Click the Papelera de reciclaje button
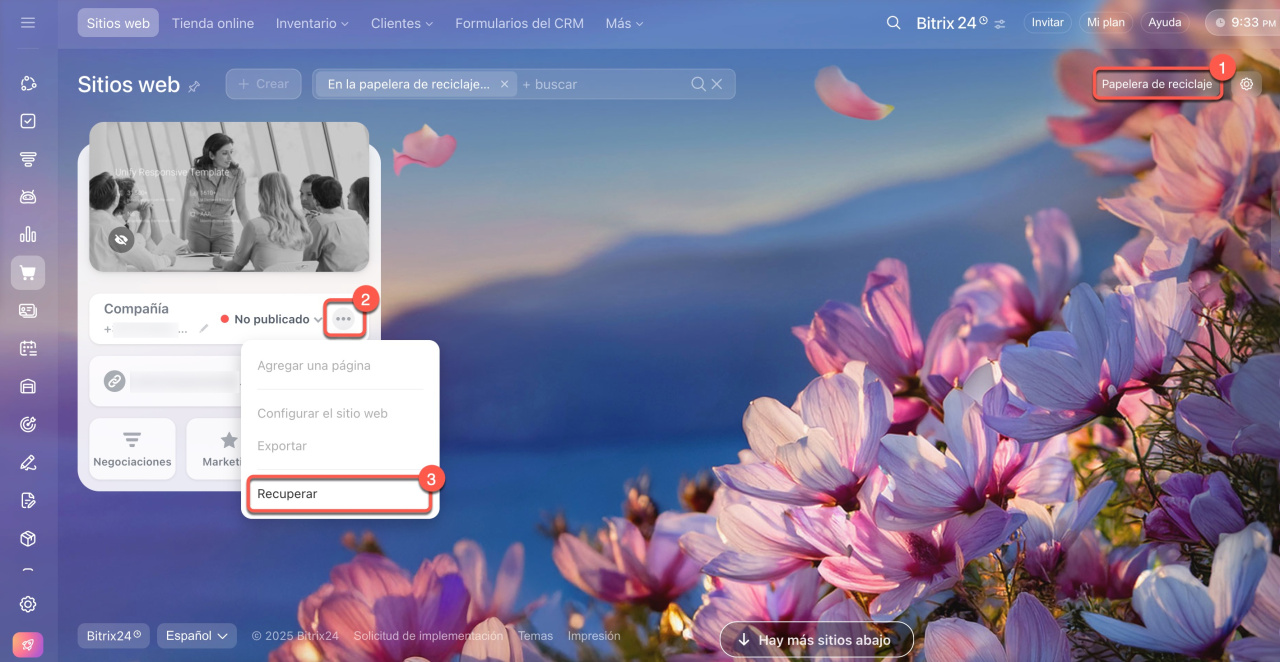The width and height of the screenshot is (1280, 662). tap(1156, 85)
